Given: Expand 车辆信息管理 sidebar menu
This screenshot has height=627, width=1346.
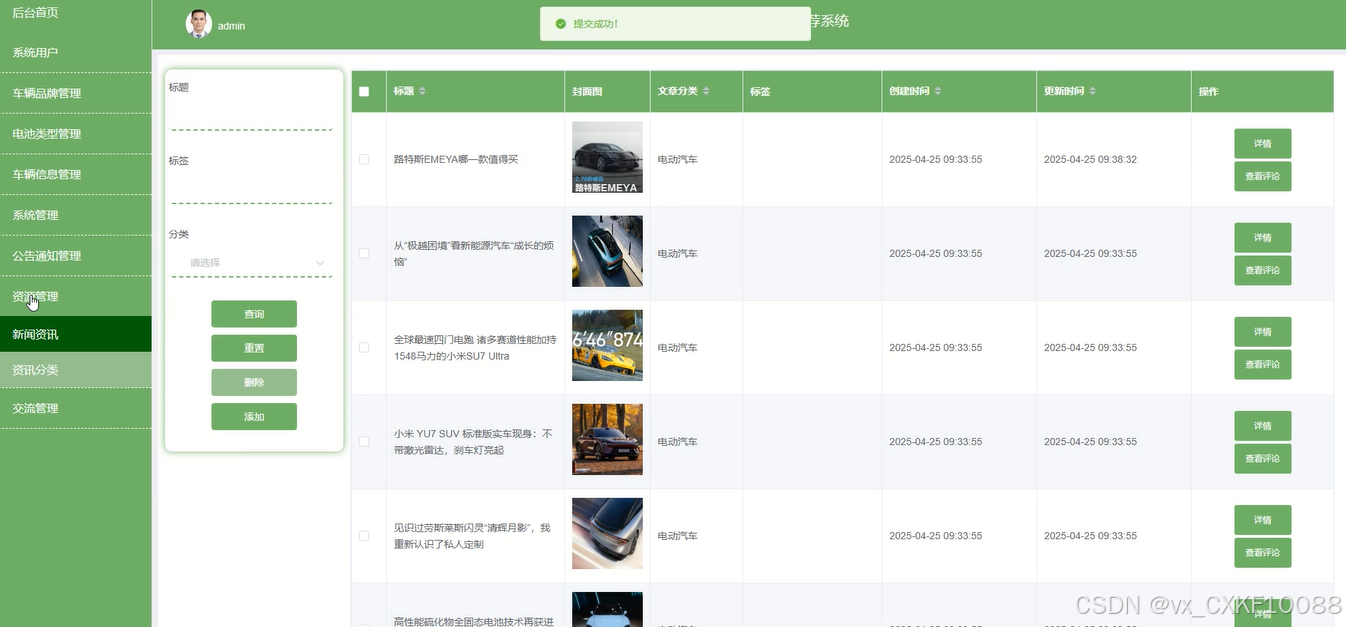Looking at the screenshot, I should 76,174.
